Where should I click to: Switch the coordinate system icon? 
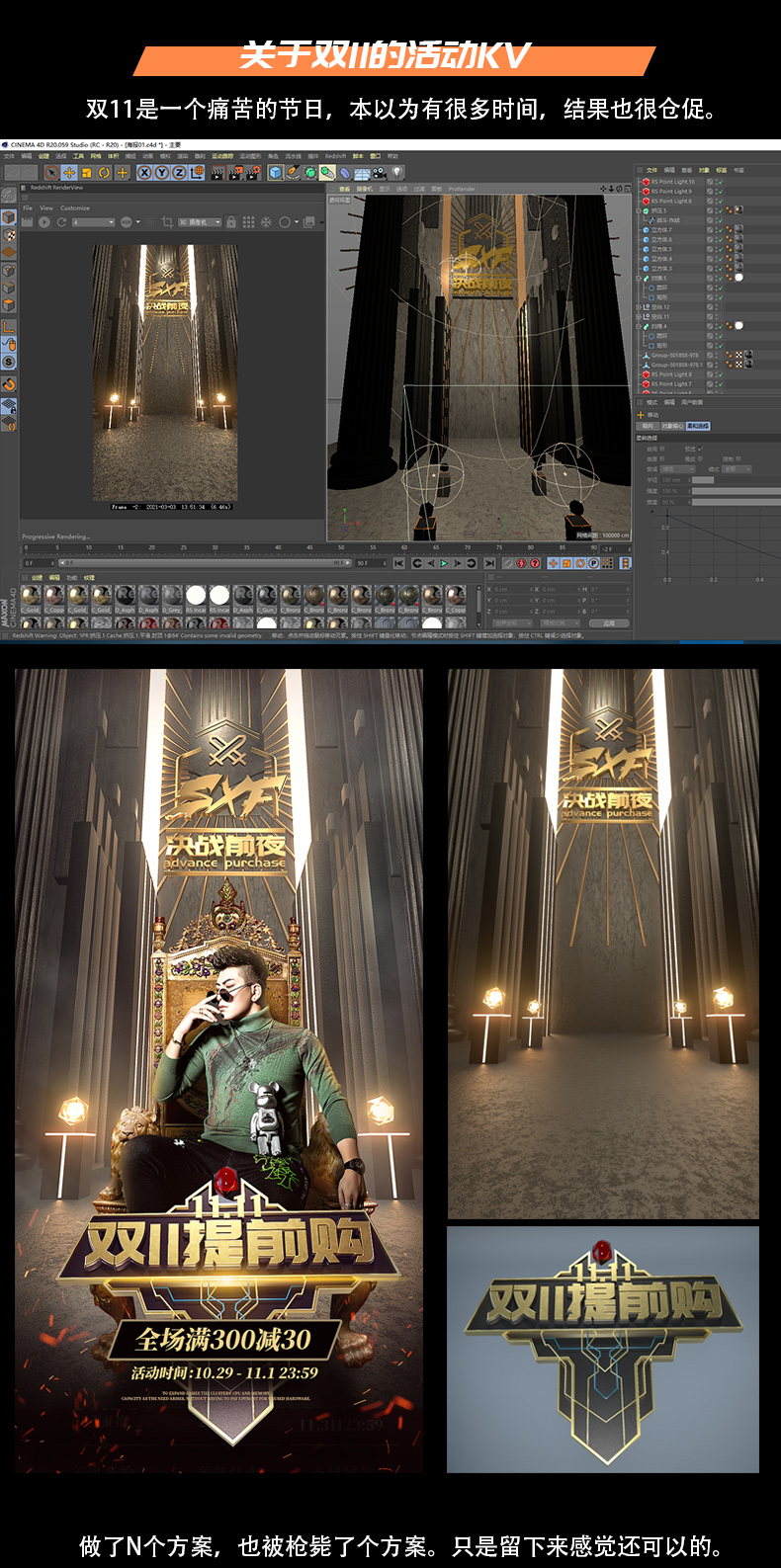pyautogui.click(x=197, y=172)
